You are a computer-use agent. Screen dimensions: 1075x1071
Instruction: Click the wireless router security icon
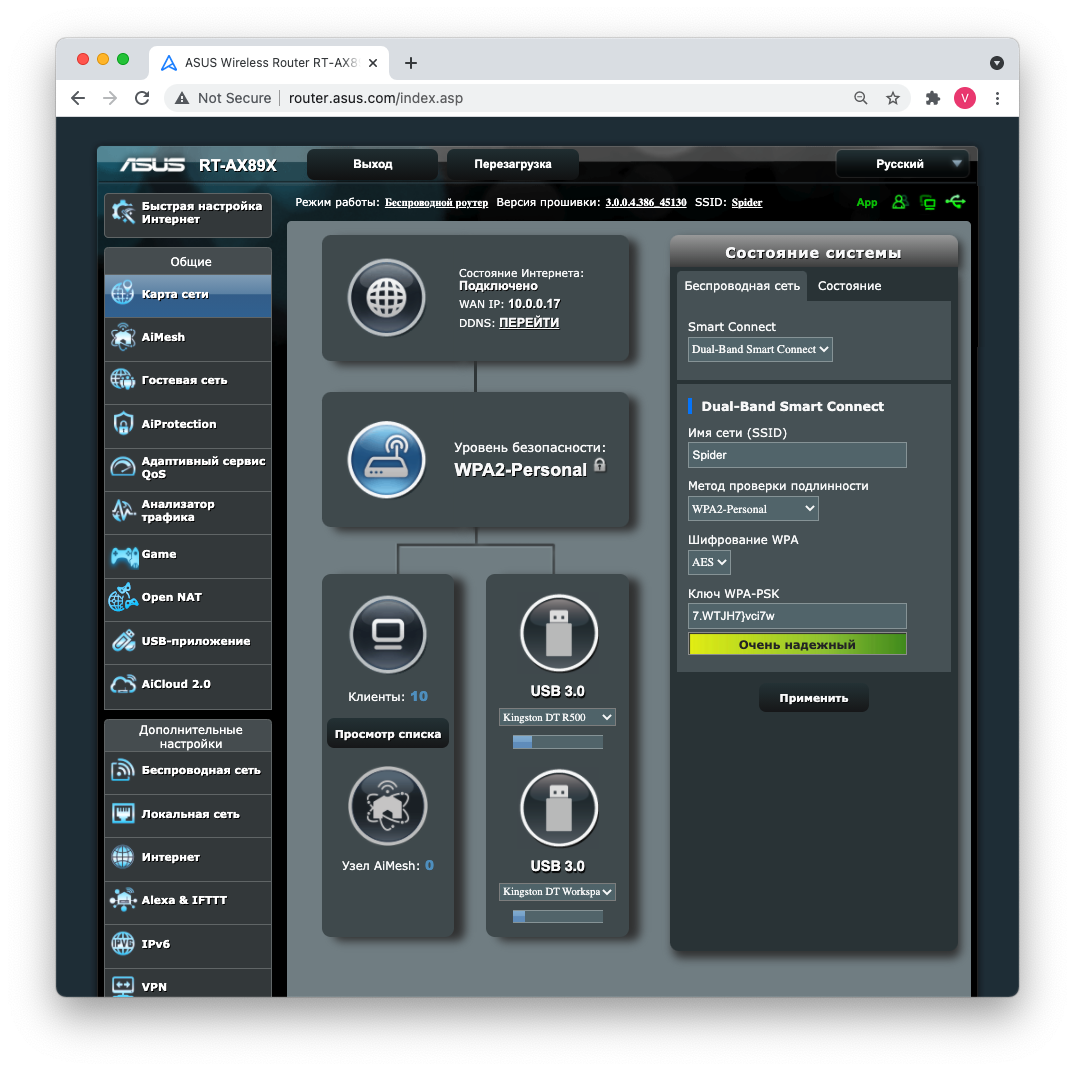click(387, 459)
